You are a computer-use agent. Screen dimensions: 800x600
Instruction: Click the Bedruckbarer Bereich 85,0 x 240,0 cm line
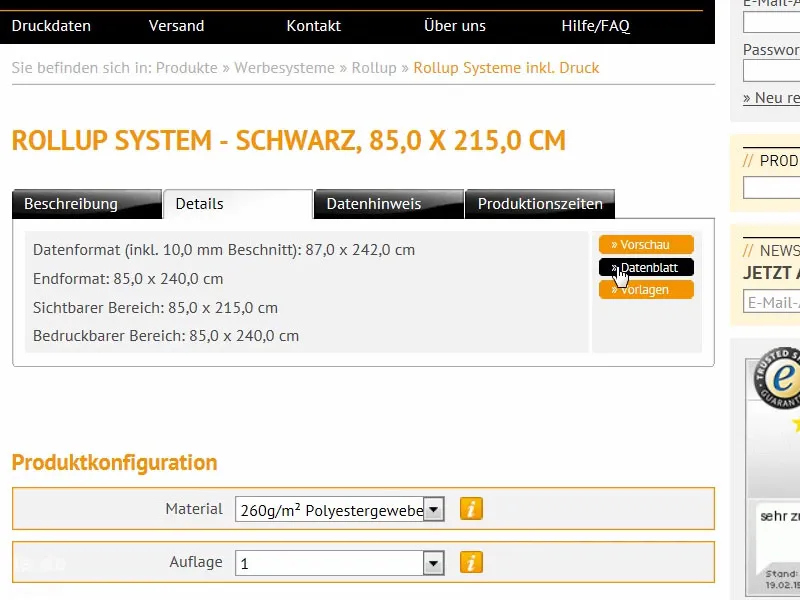pos(166,336)
